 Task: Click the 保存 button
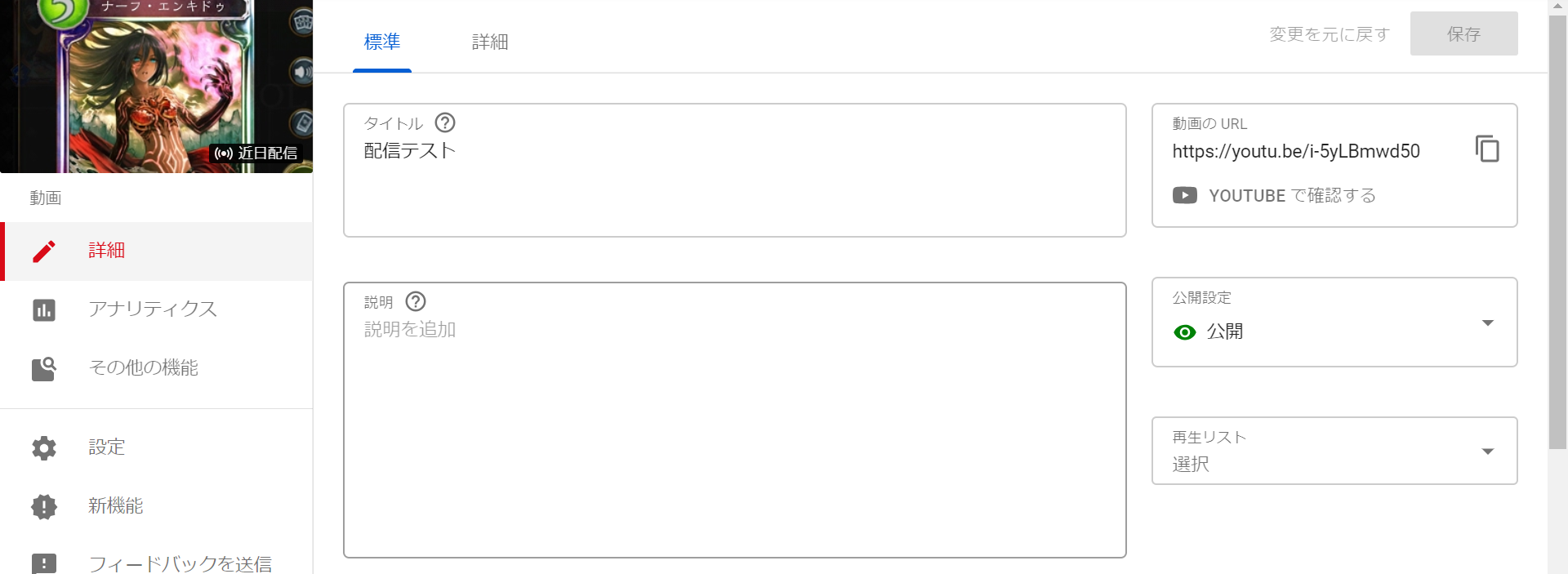click(x=1463, y=33)
